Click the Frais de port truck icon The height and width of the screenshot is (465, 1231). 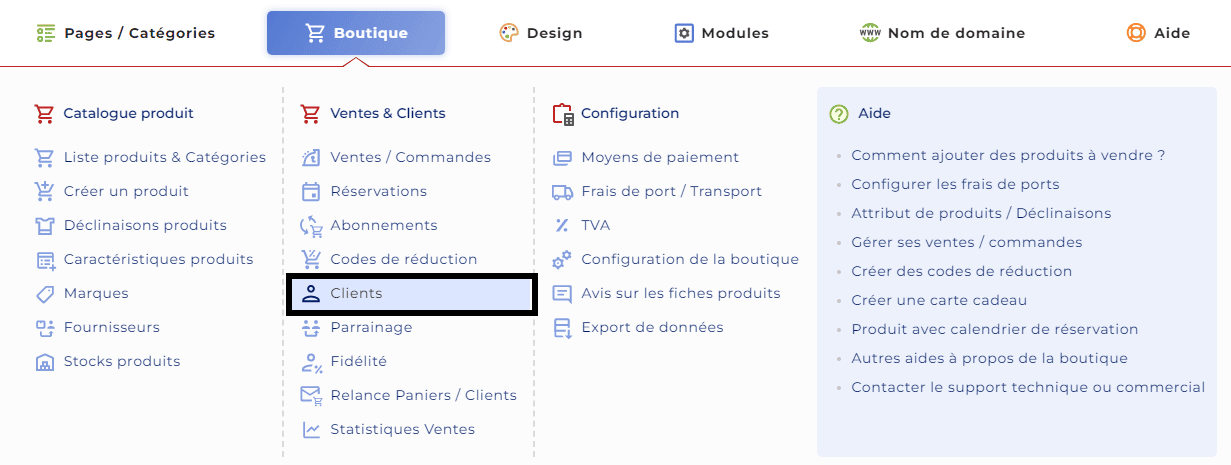[562, 191]
